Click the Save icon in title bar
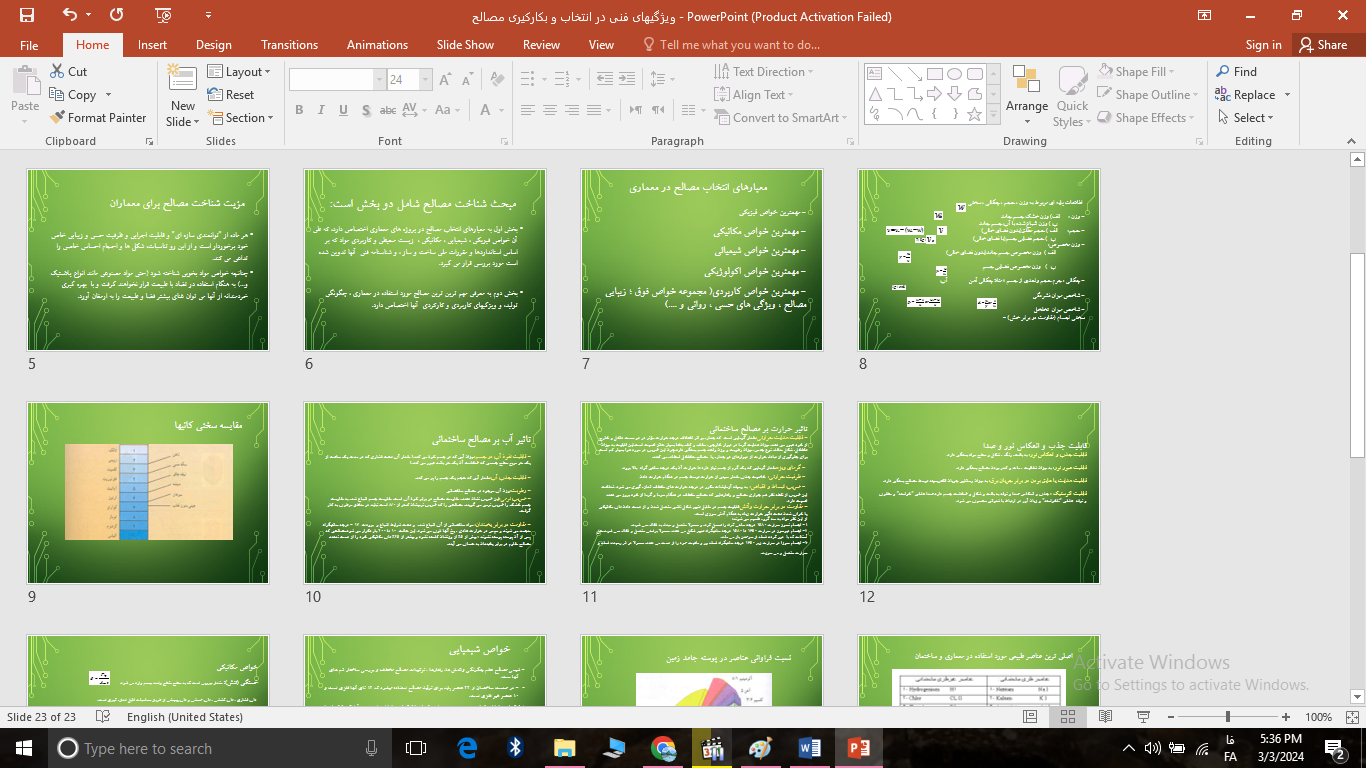Image resolution: width=1366 pixels, height=768 pixels. [x=27, y=15]
